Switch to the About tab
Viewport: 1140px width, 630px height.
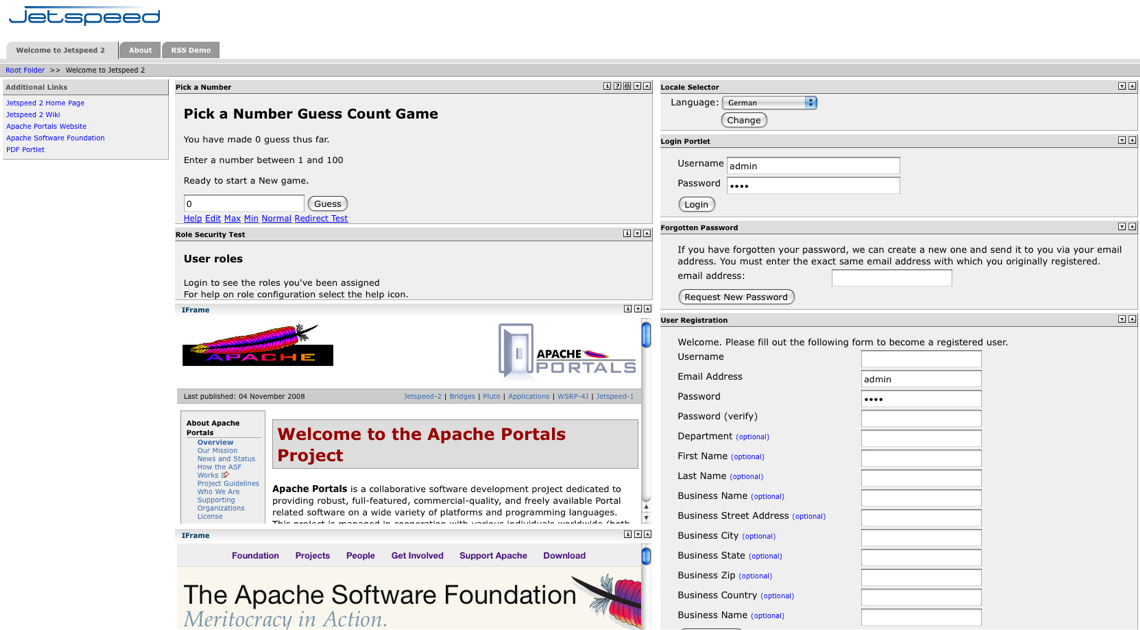point(140,50)
